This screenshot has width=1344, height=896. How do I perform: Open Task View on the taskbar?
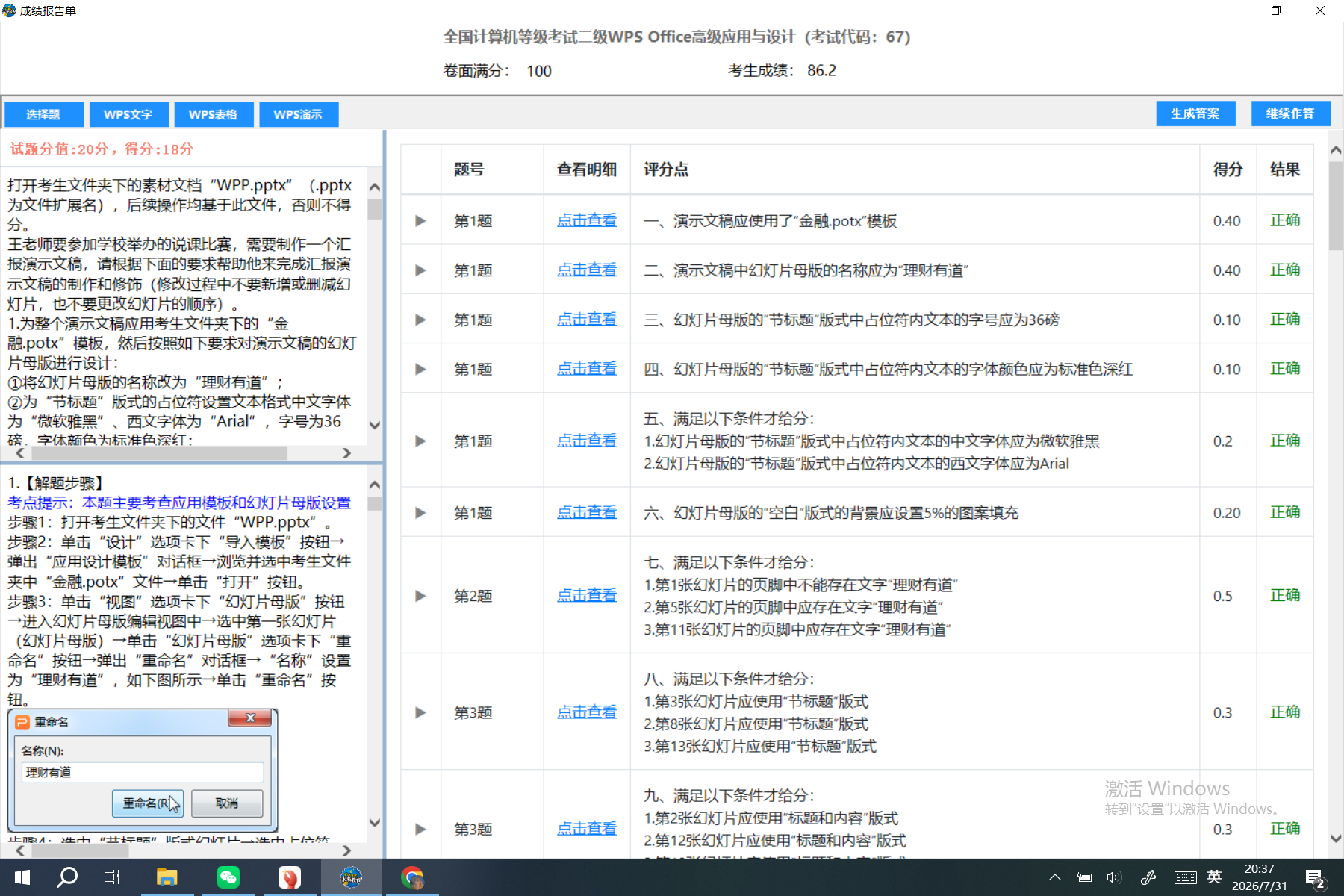tap(112, 877)
